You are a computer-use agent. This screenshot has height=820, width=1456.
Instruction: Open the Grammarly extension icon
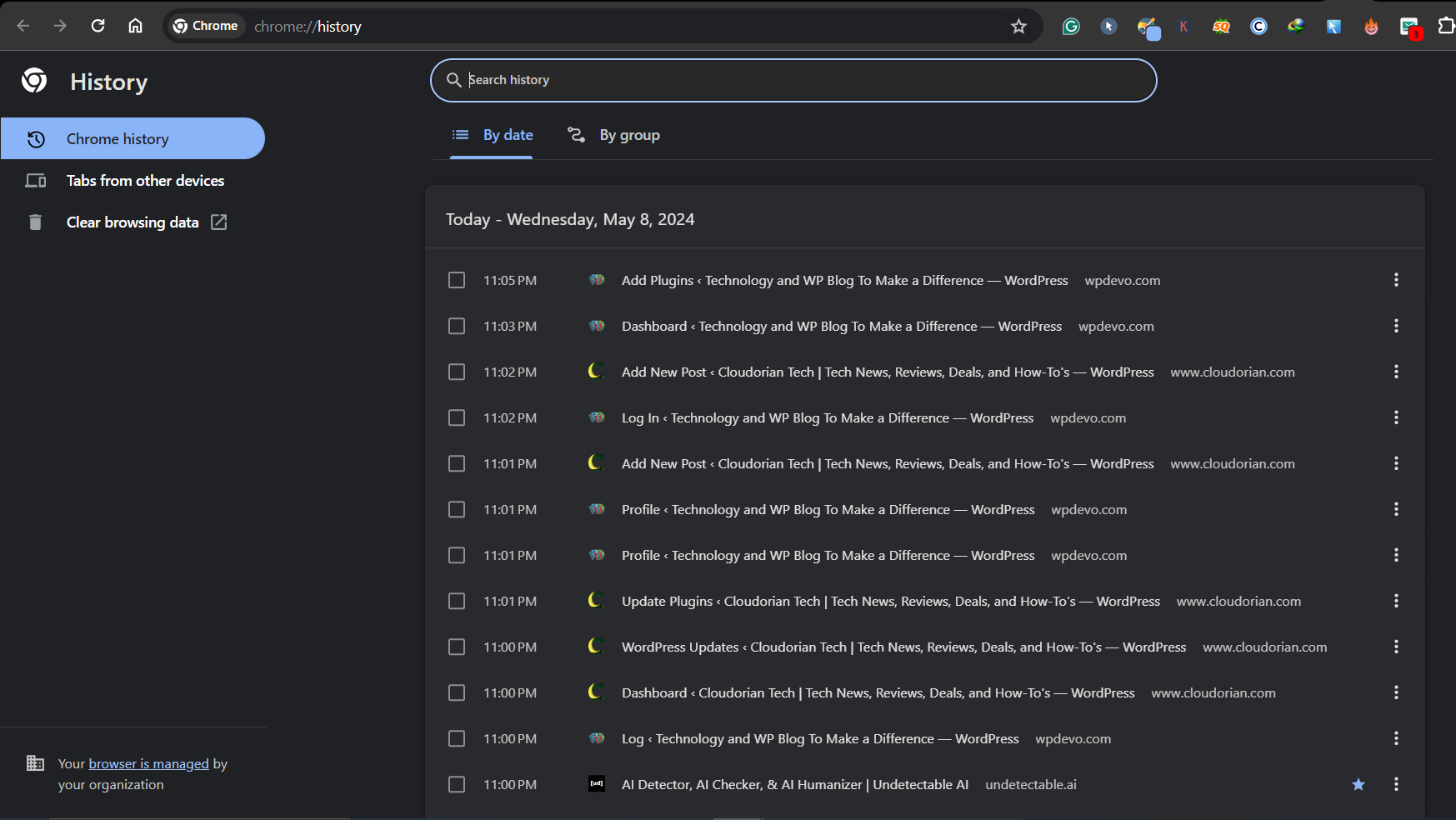point(1071,27)
